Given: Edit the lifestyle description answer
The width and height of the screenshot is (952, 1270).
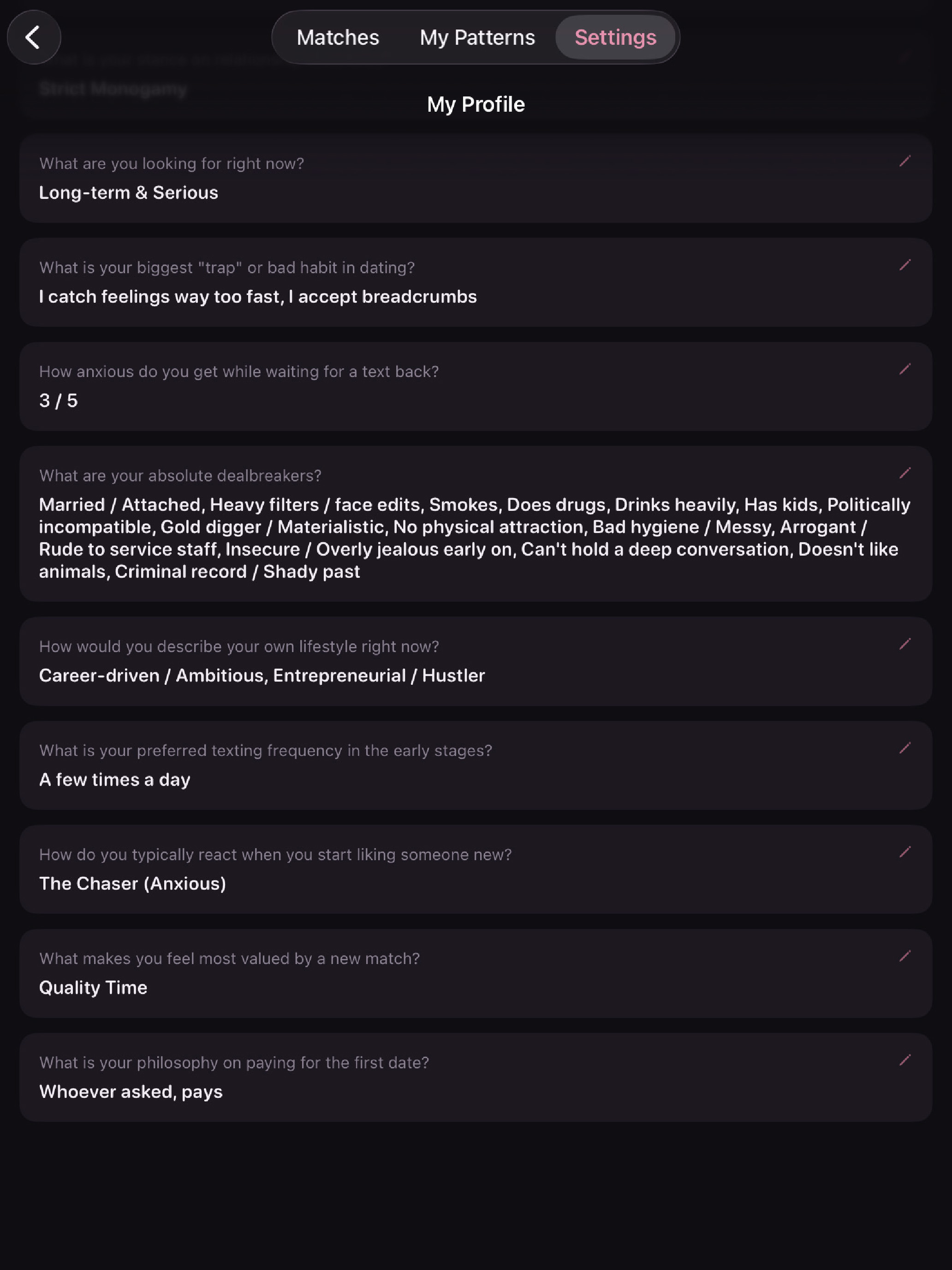Looking at the screenshot, I should [904, 644].
